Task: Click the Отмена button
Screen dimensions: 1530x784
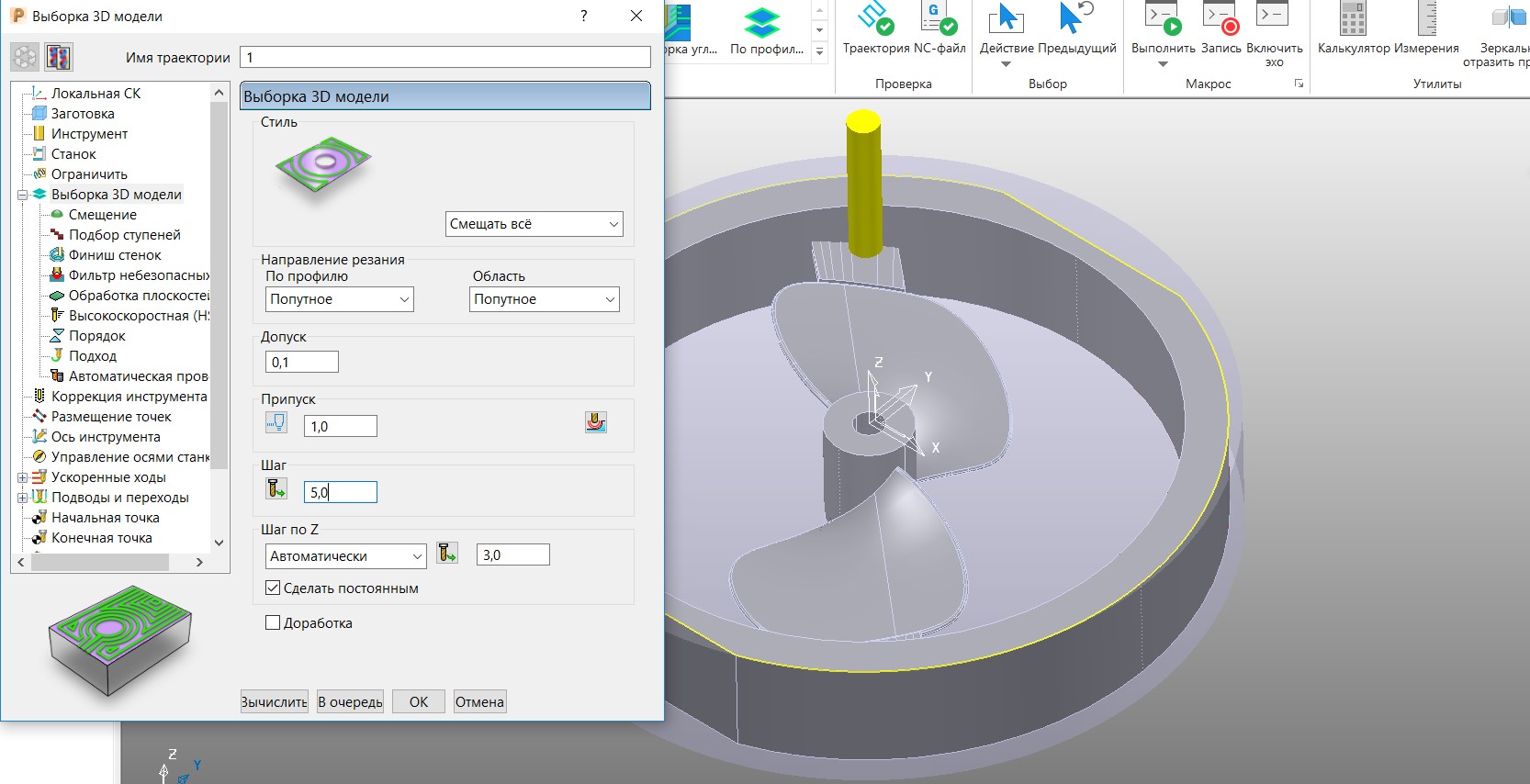Action: pyautogui.click(x=479, y=701)
